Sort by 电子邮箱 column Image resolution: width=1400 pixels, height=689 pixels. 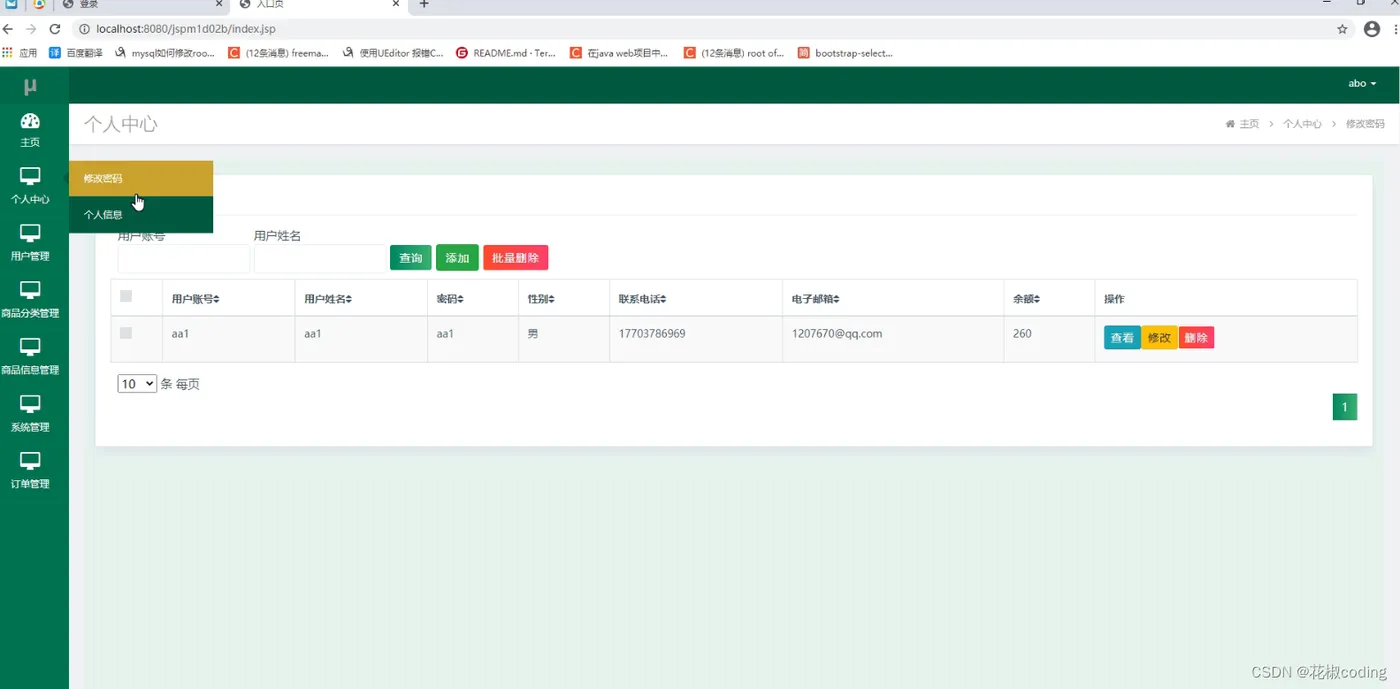(x=816, y=299)
